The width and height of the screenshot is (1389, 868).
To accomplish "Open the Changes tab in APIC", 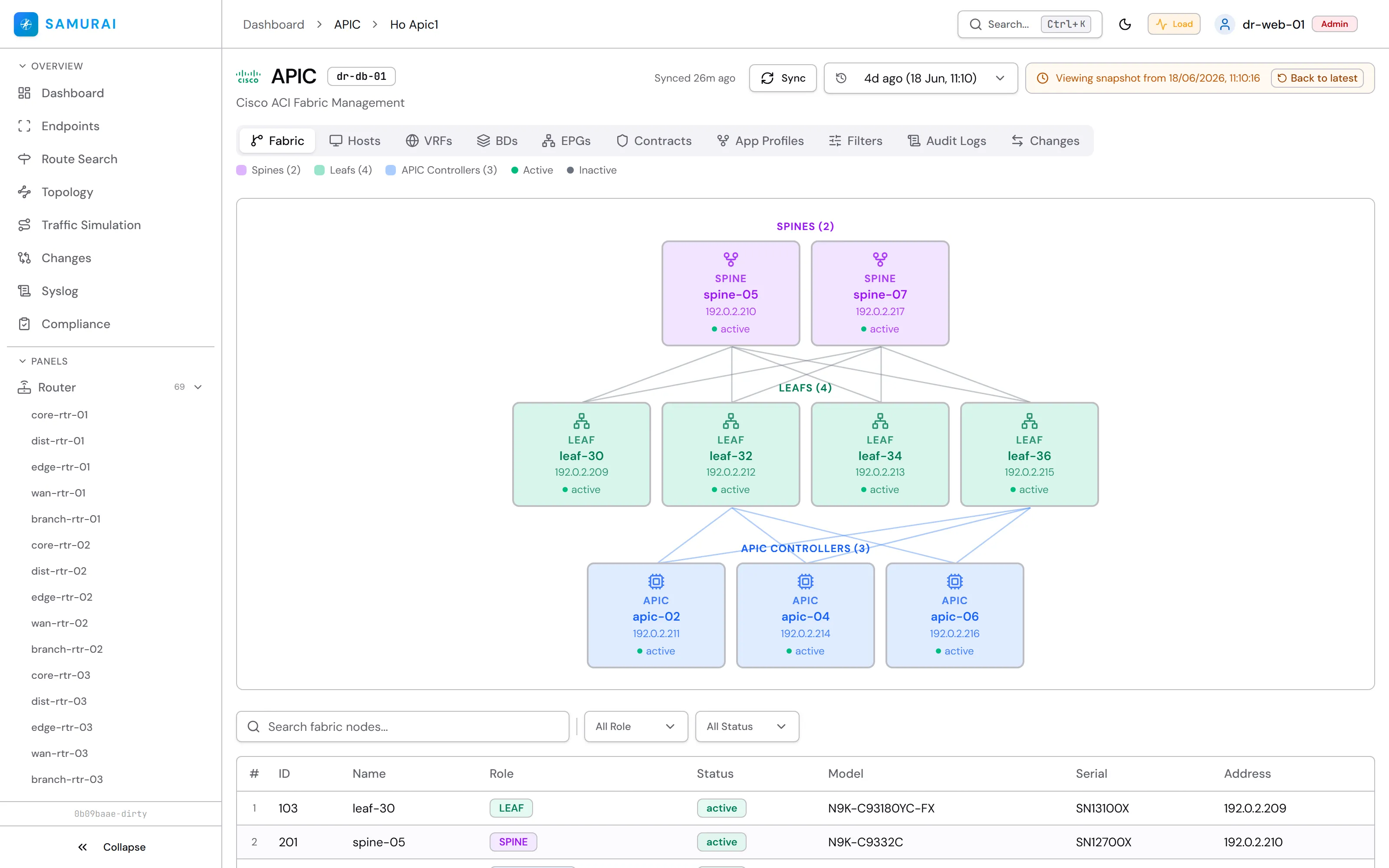I will pyautogui.click(x=1045, y=141).
